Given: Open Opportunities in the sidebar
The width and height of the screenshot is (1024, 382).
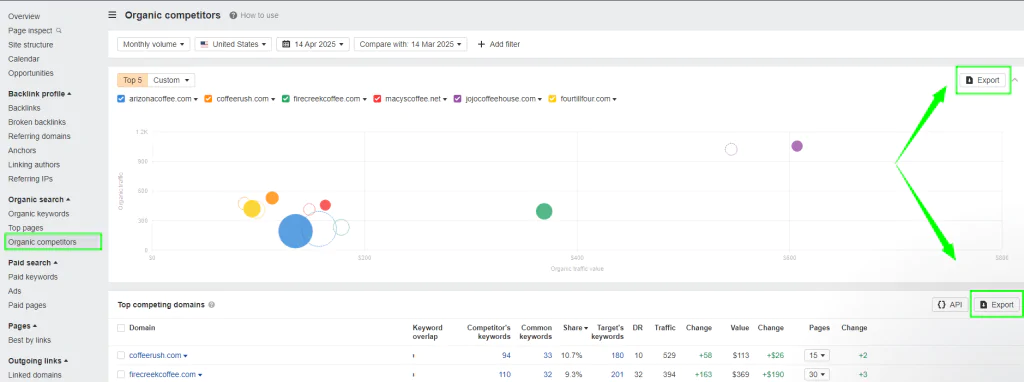Looking at the screenshot, I should pyautogui.click(x=31, y=73).
